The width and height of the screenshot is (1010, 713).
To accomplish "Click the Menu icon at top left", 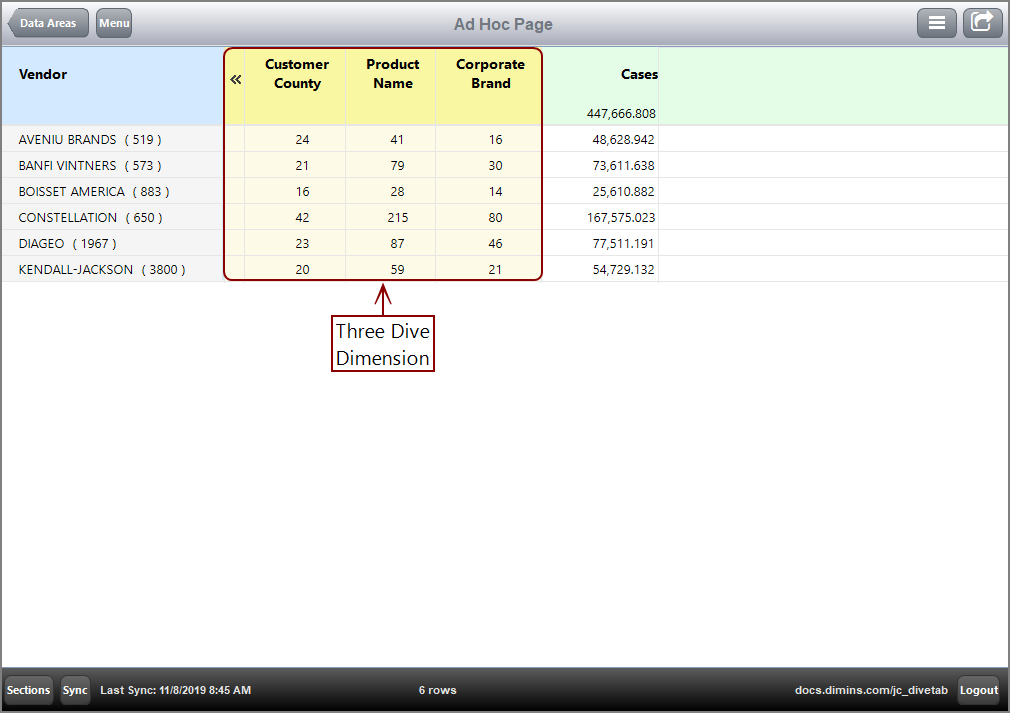I will point(113,23).
